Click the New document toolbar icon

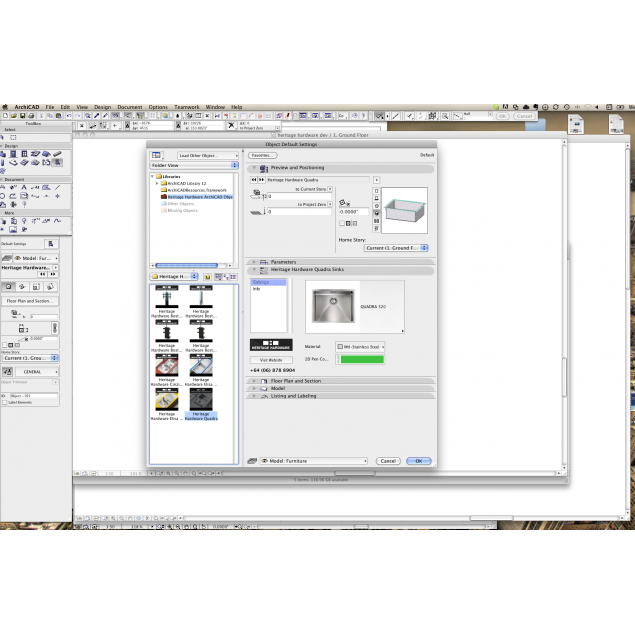click(5, 116)
